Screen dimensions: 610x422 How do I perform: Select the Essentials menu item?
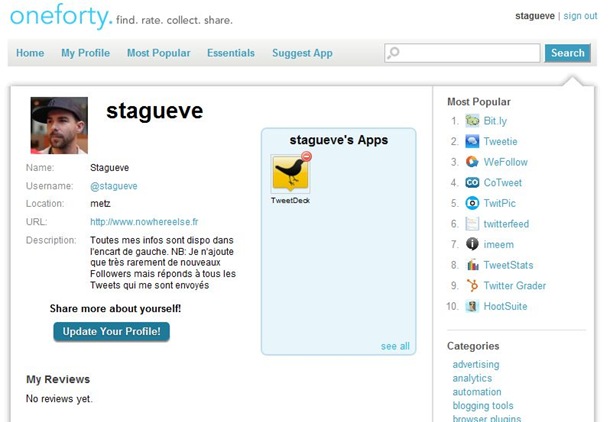coord(231,53)
